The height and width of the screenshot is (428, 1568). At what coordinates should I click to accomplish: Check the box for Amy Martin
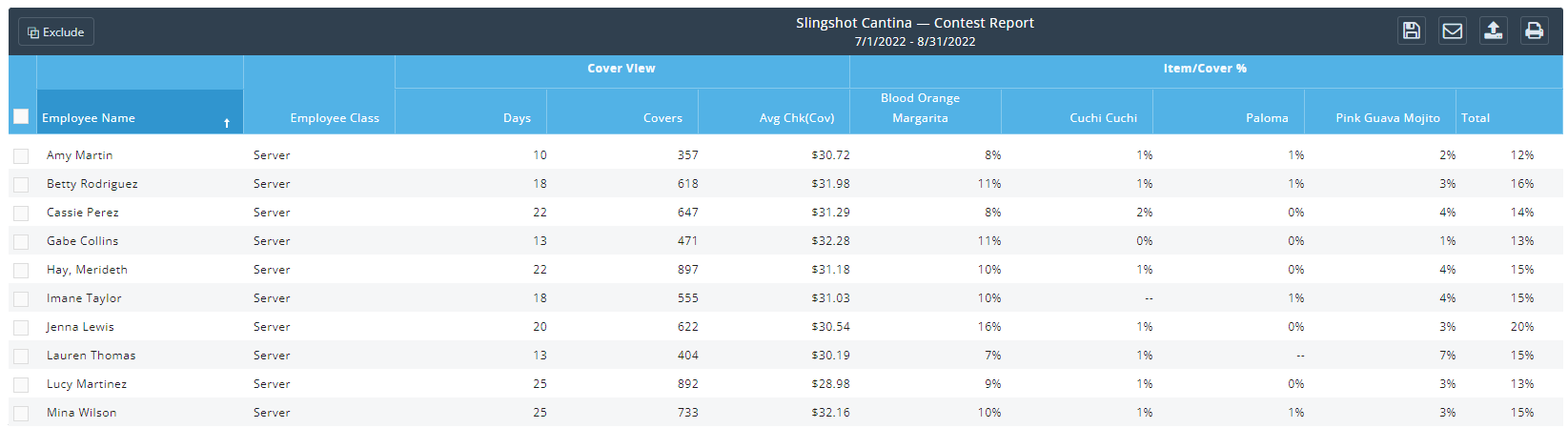(x=21, y=155)
